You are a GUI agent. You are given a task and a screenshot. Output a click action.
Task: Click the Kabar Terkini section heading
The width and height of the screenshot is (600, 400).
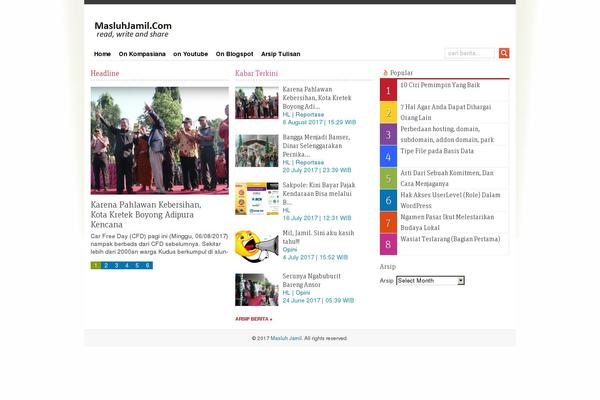pos(256,73)
